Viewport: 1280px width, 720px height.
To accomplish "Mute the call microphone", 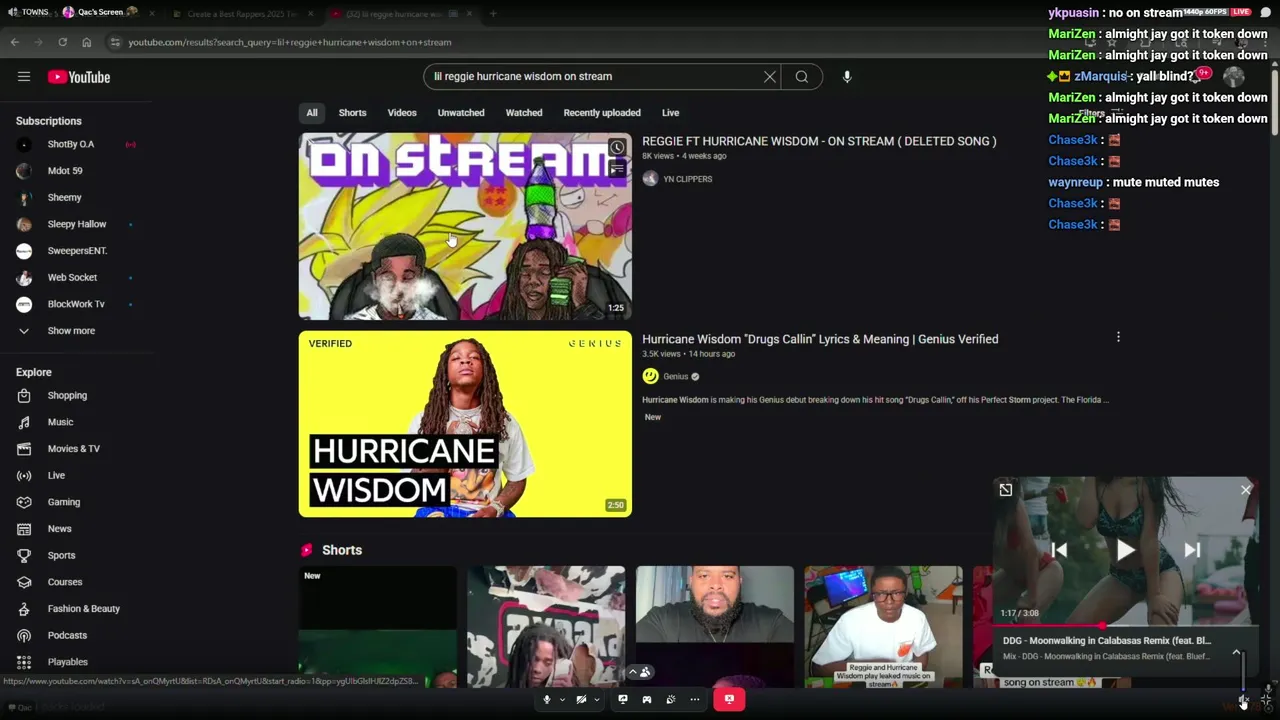I will pyautogui.click(x=546, y=700).
